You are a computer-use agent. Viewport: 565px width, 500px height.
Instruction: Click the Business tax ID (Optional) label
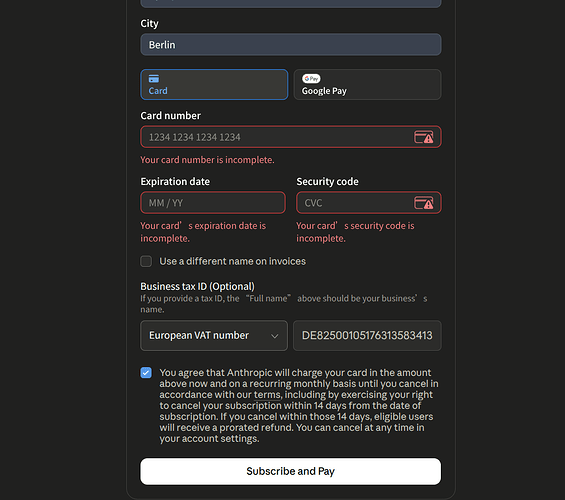pyautogui.click(x=197, y=286)
